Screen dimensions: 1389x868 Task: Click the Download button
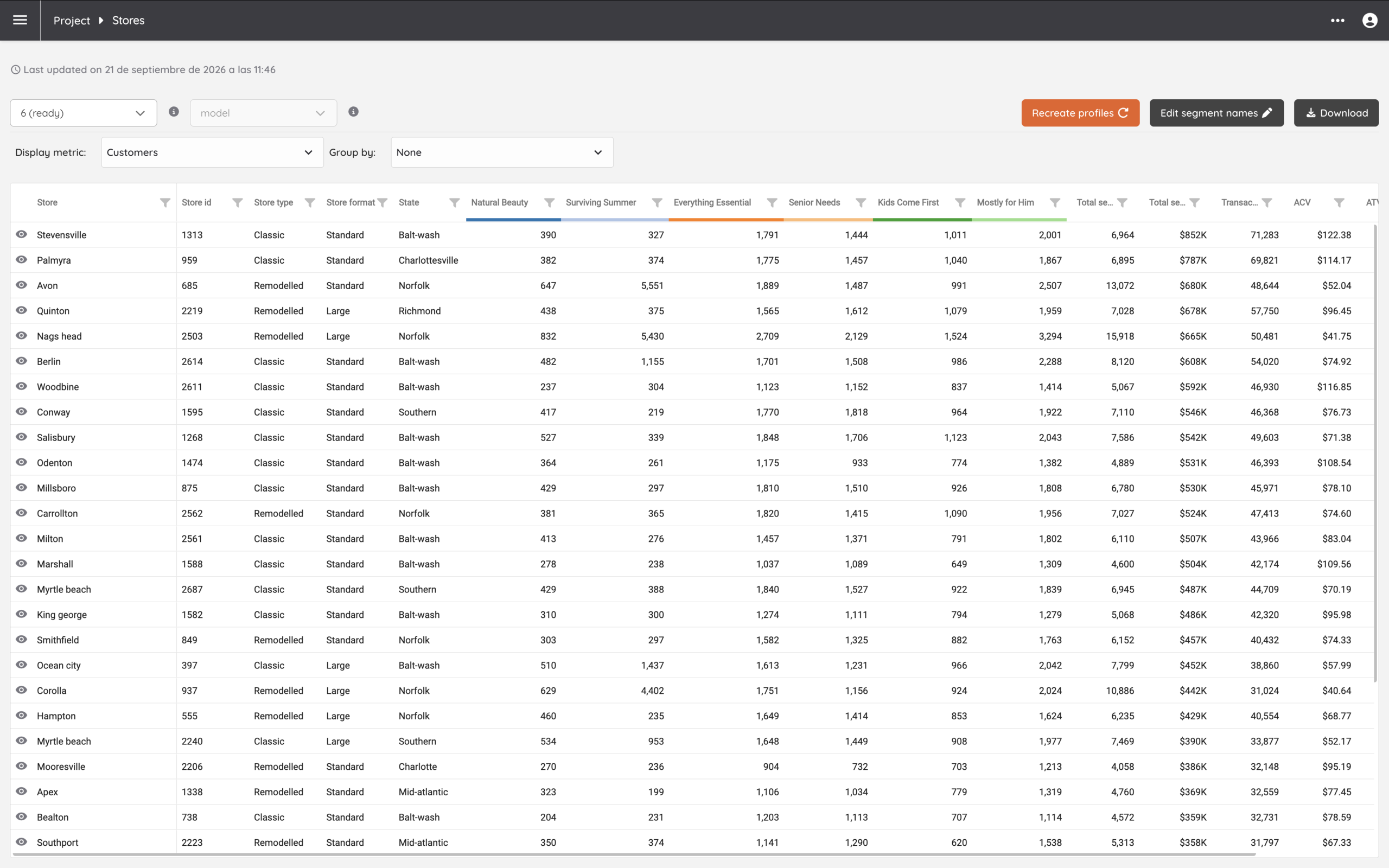pyautogui.click(x=1336, y=113)
